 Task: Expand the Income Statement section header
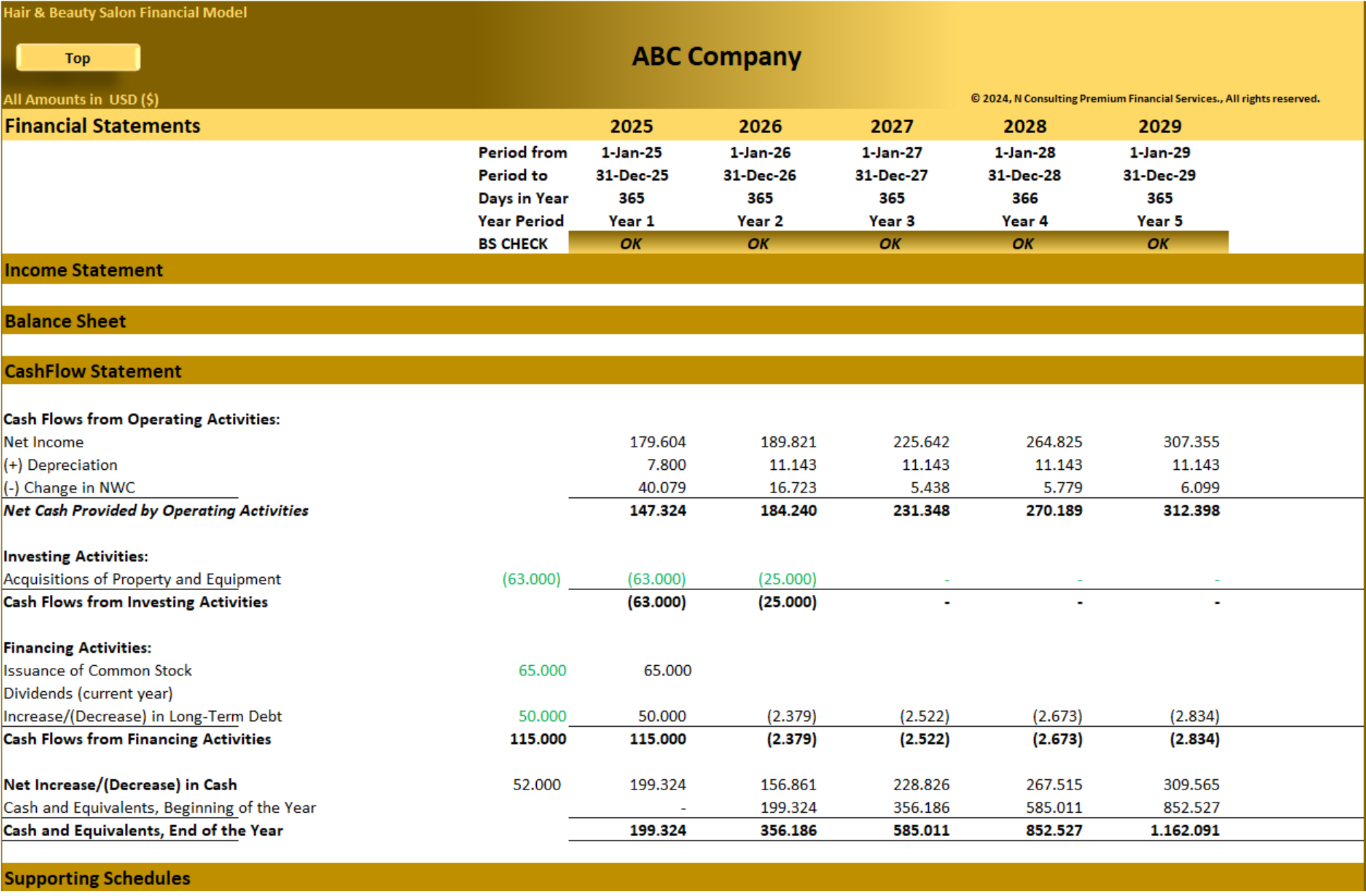[x=683, y=270]
